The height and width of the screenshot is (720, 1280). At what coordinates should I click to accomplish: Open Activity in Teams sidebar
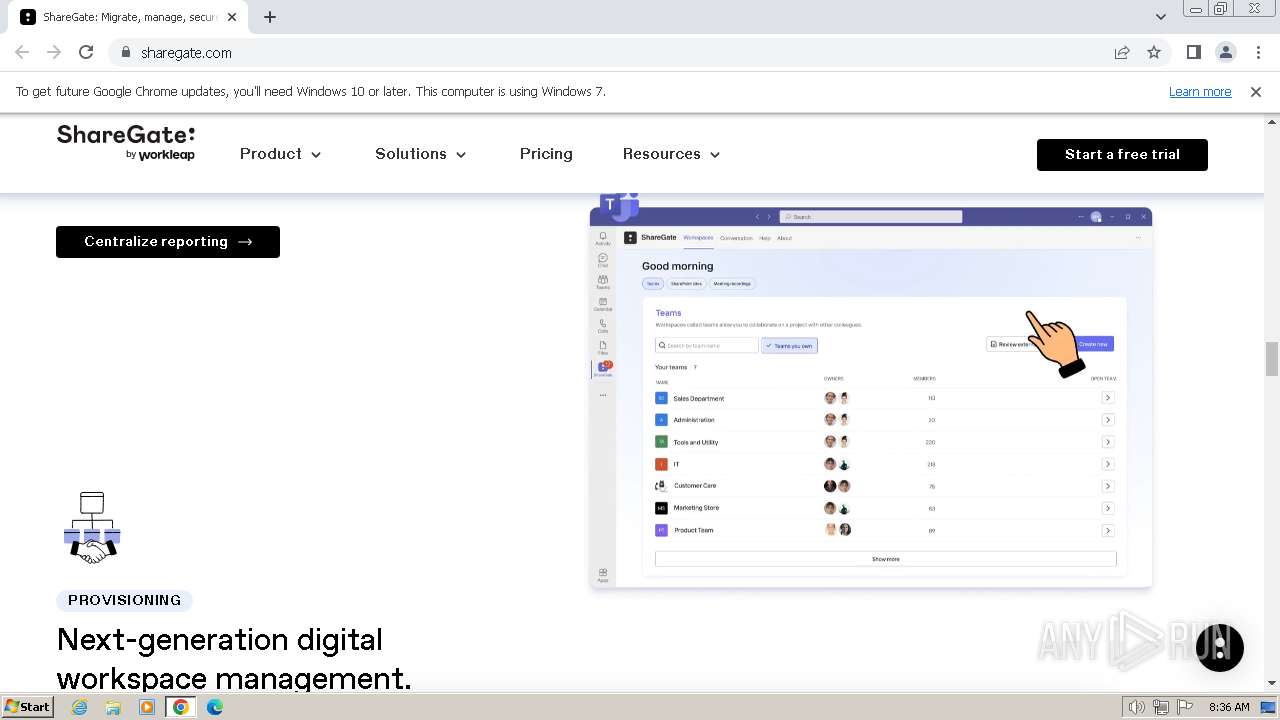point(603,238)
